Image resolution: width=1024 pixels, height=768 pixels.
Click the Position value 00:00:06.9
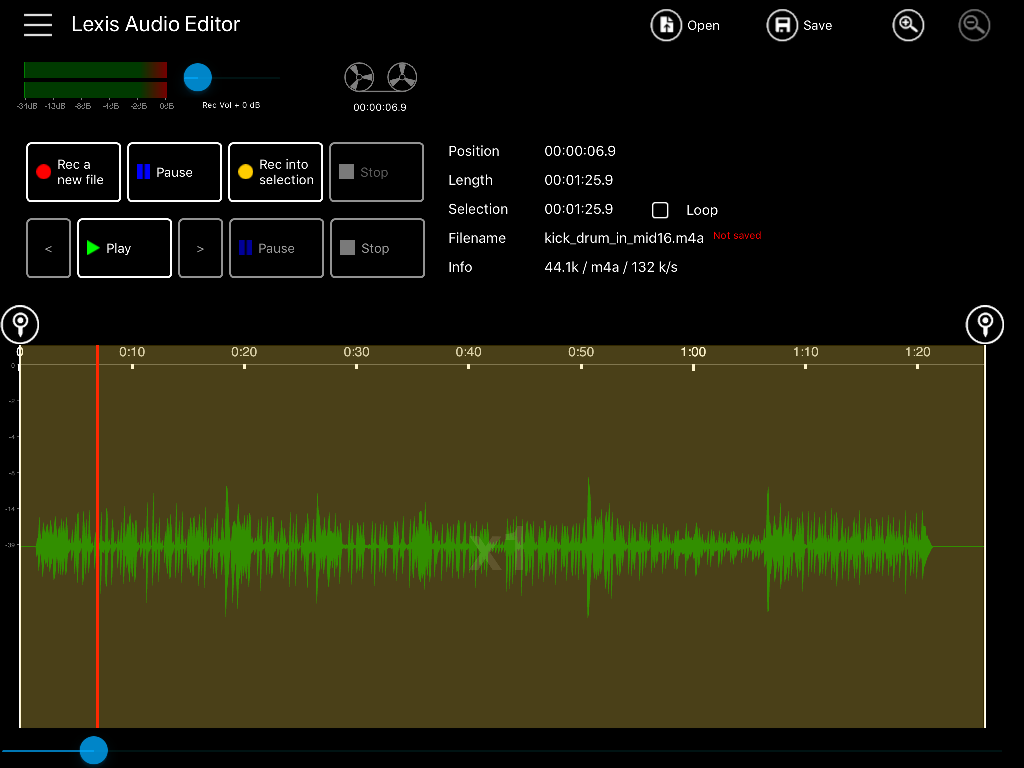click(580, 151)
